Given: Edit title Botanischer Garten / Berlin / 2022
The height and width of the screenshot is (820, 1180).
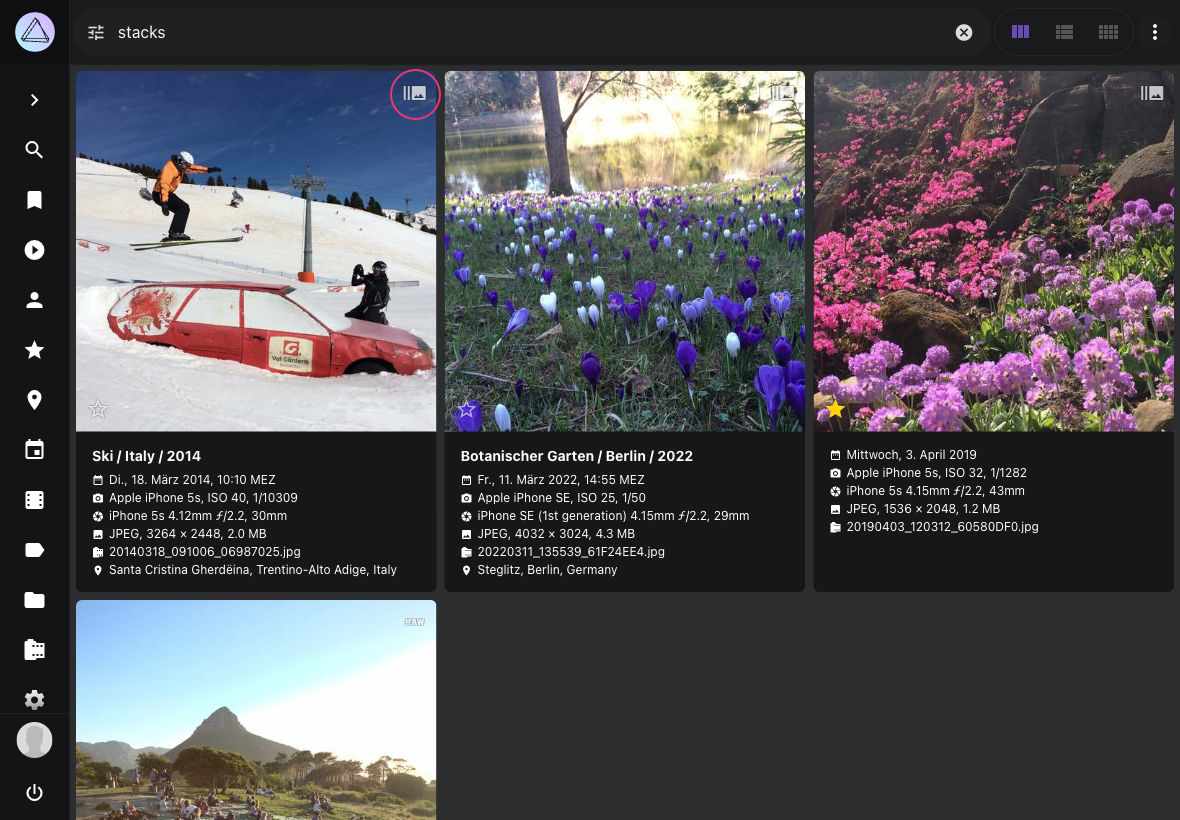Looking at the screenshot, I should tap(576, 456).
